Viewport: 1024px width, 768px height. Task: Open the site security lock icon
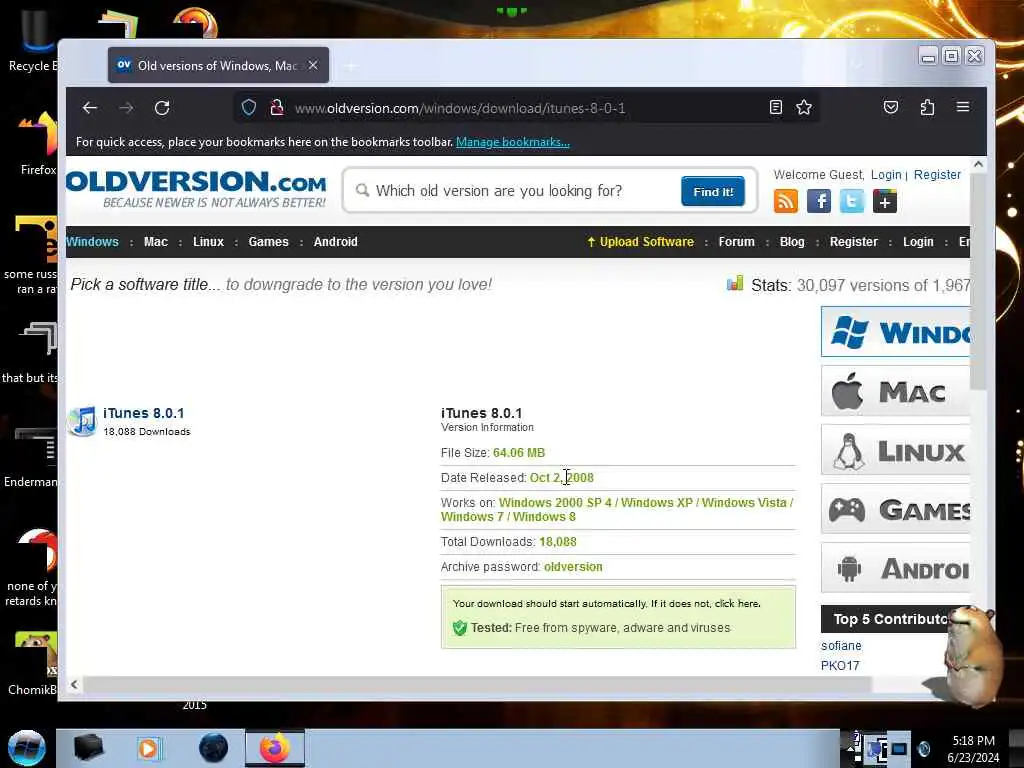(x=277, y=107)
